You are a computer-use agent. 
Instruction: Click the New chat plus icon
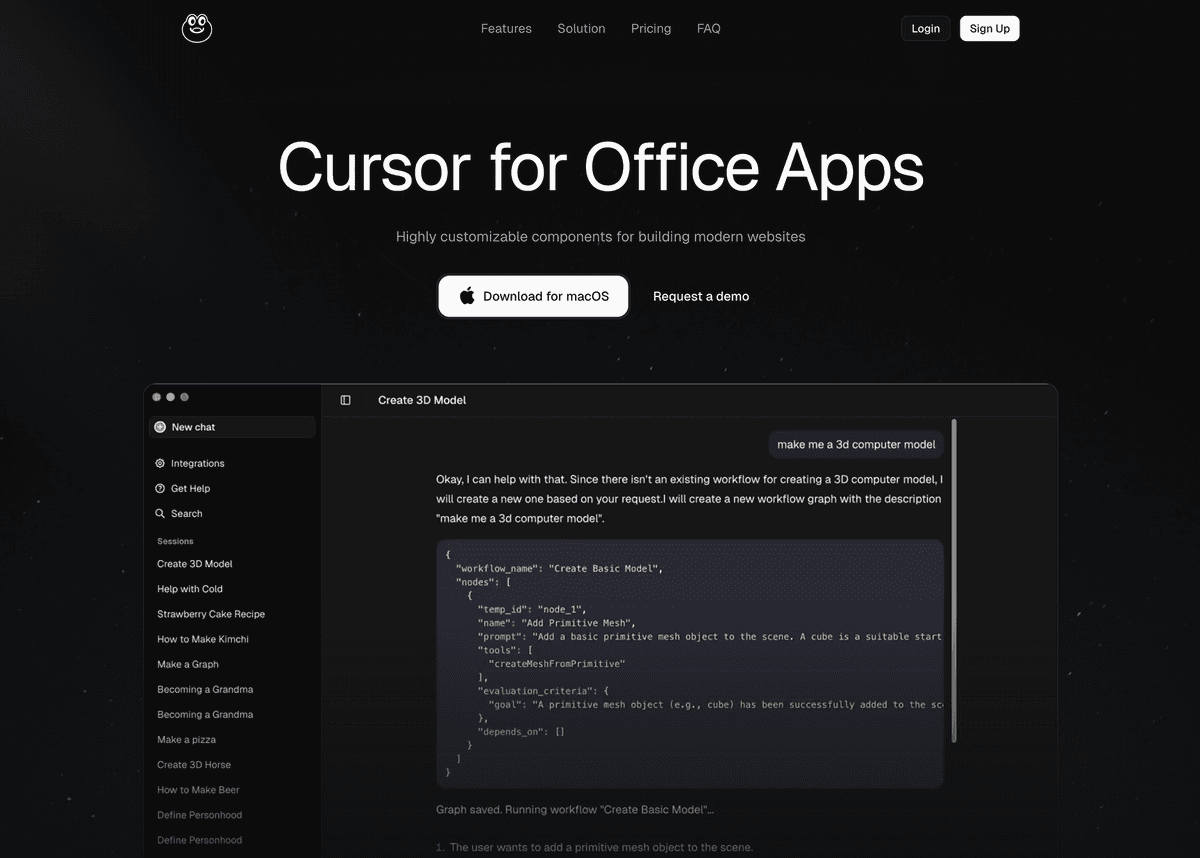pyautogui.click(x=160, y=427)
